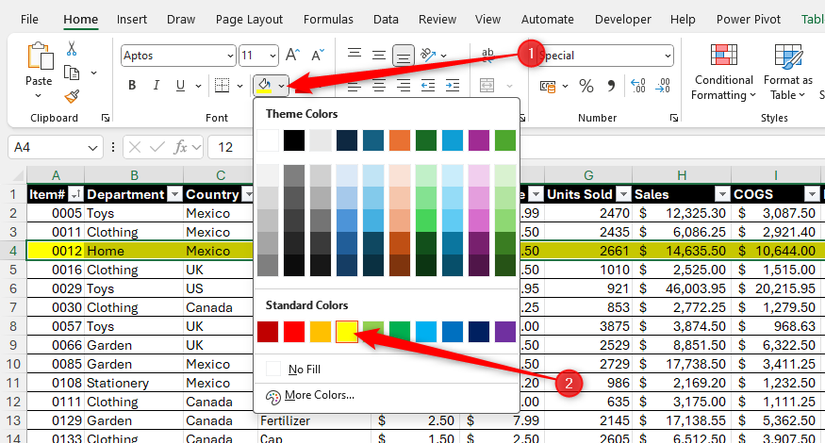Open the Units Sold filter dropdown
This screenshot has height=443, width=825.
point(621,194)
